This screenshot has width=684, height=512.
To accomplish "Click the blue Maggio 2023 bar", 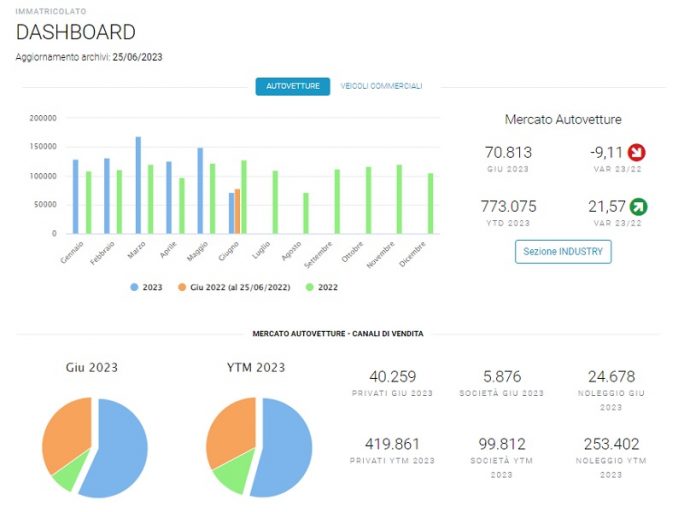I will [200, 191].
